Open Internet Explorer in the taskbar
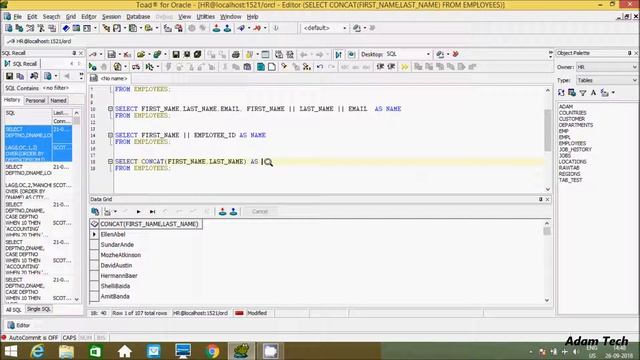The height and width of the screenshot is (360, 640). coord(37,351)
